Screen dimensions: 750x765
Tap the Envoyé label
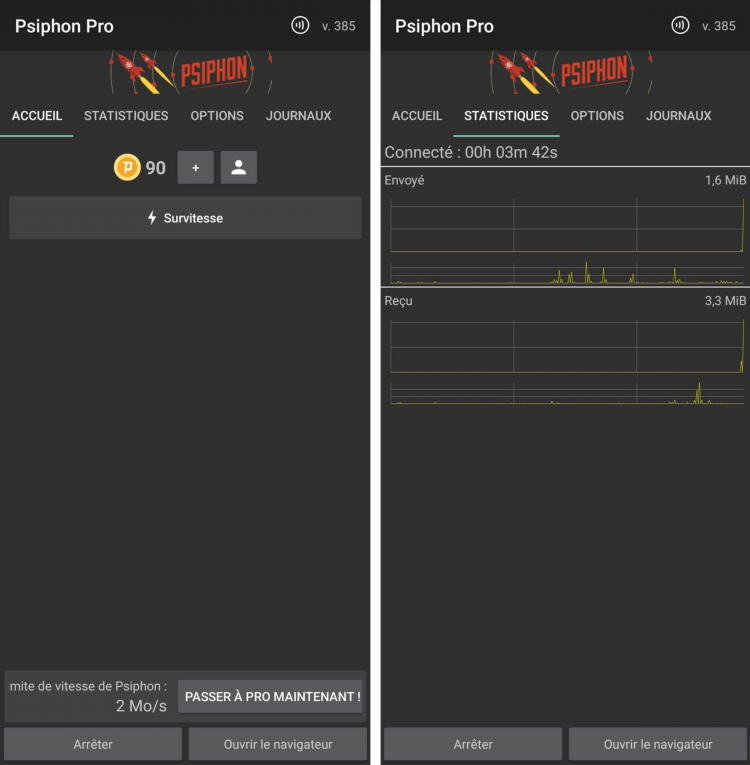(x=404, y=180)
